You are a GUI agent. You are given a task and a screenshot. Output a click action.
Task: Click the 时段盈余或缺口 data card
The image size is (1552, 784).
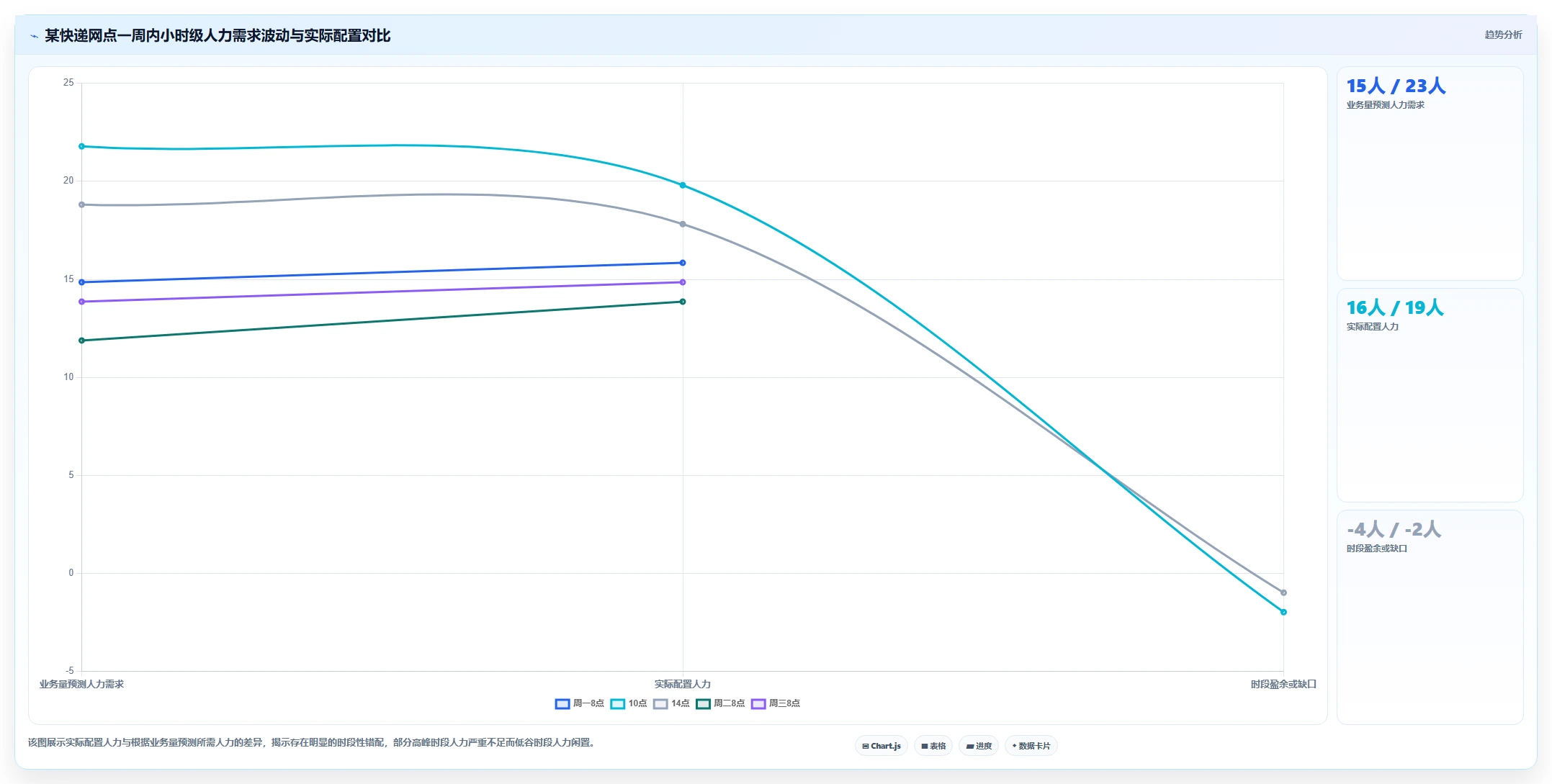pyautogui.click(x=1430, y=617)
